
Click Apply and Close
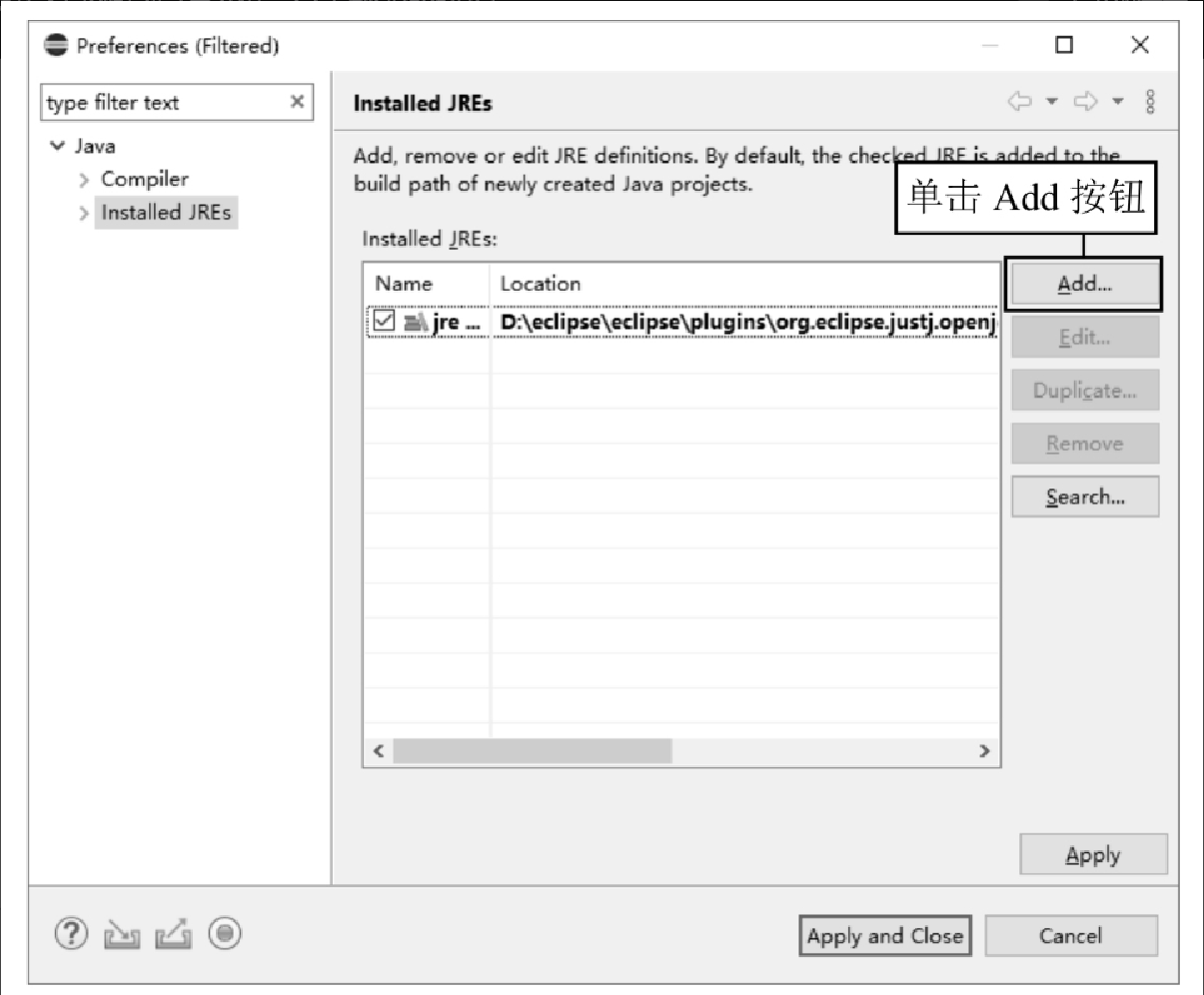tap(885, 936)
